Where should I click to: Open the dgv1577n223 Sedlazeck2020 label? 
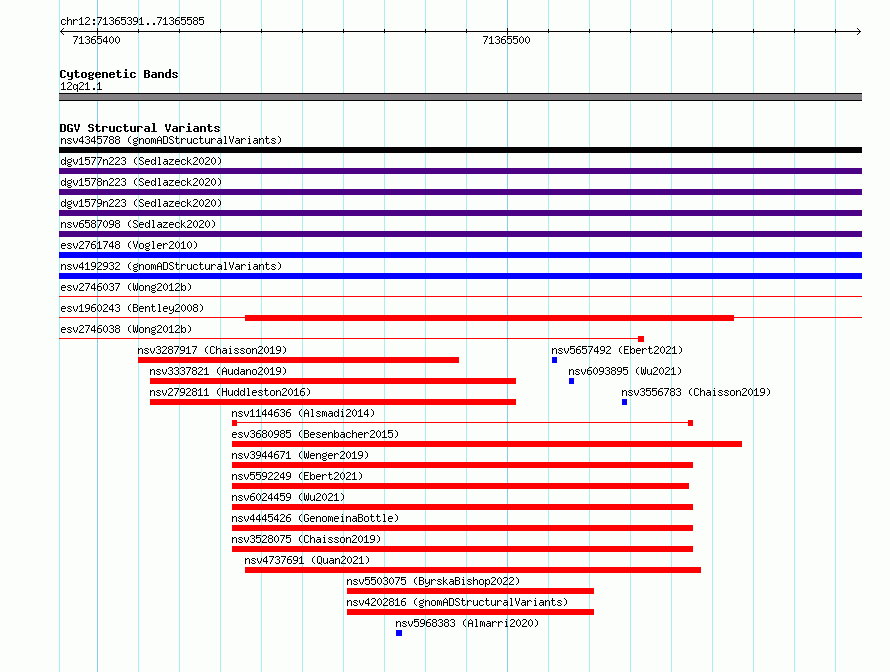point(141,161)
